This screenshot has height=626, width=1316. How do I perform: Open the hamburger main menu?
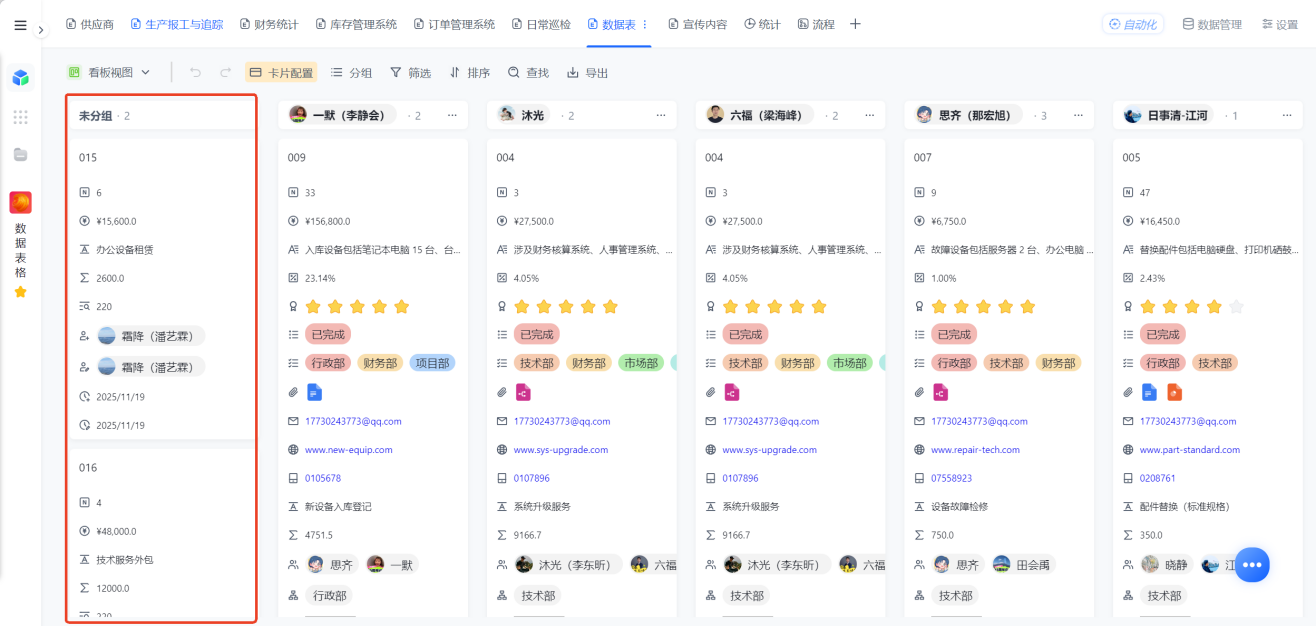point(20,25)
